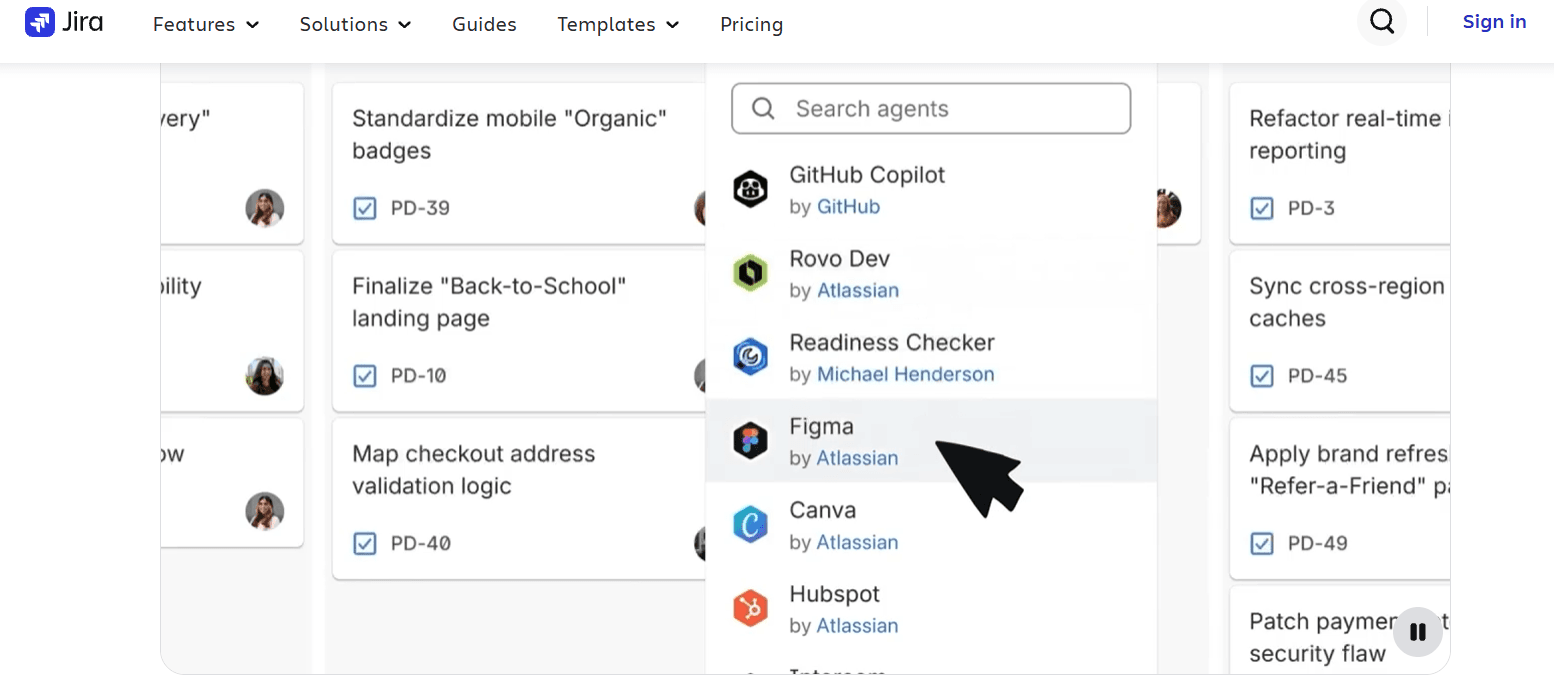The image size is (1554, 688).
Task: Click the task type icon beside PD-45
Action: tap(1262, 376)
